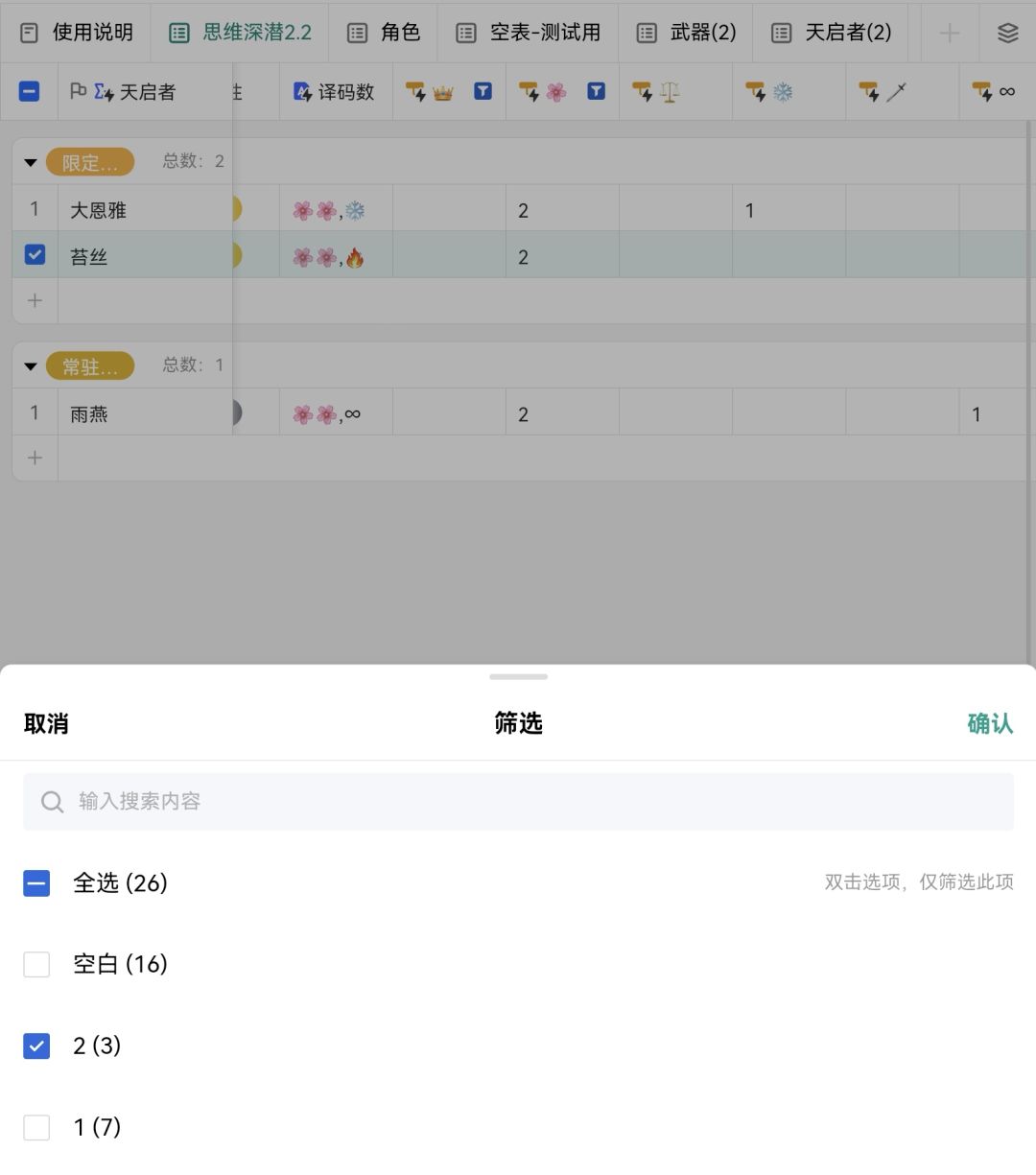Switch to the 武器(2) tab
Viewport: 1036px width, 1175px height.
pos(686,33)
